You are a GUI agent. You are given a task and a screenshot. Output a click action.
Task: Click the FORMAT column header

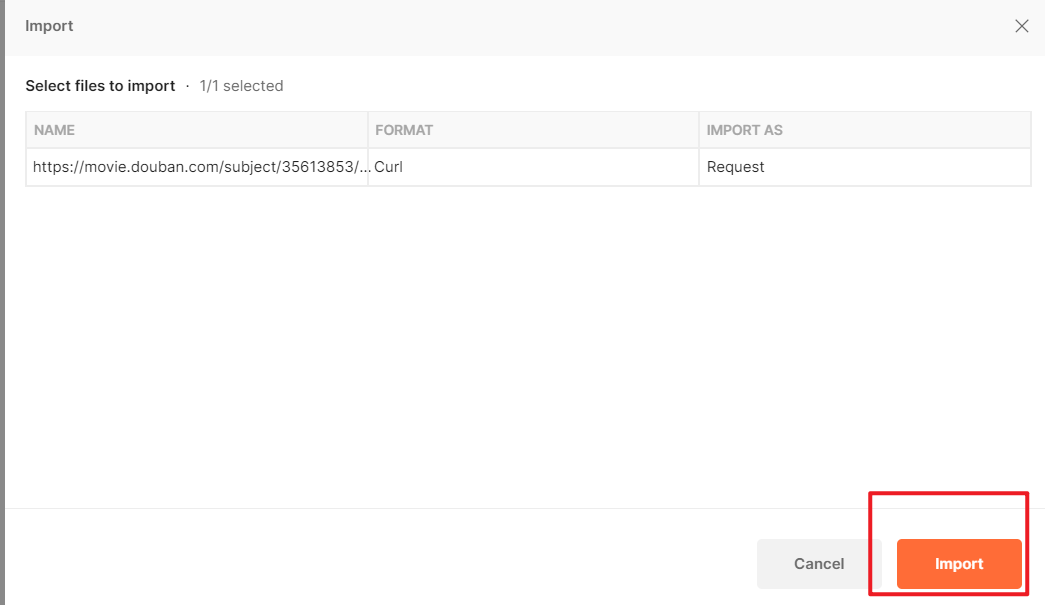pyautogui.click(x=403, y=130)
